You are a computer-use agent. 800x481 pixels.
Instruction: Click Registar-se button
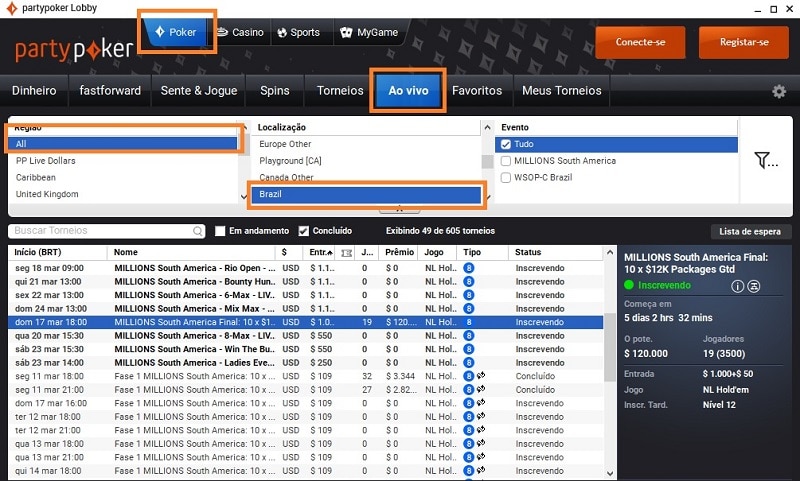tap(744, 42)
